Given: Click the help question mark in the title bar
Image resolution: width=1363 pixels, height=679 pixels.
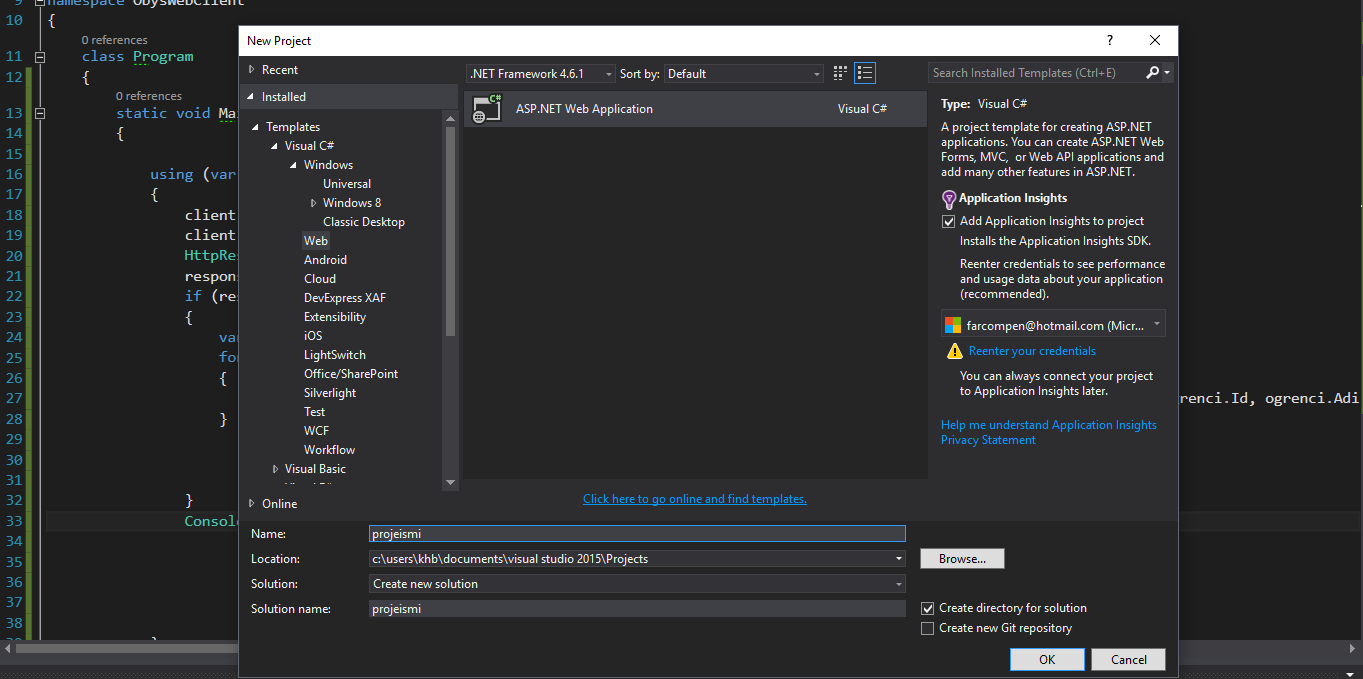Looking at the screenshot, I should click(x=1109, y=41).
